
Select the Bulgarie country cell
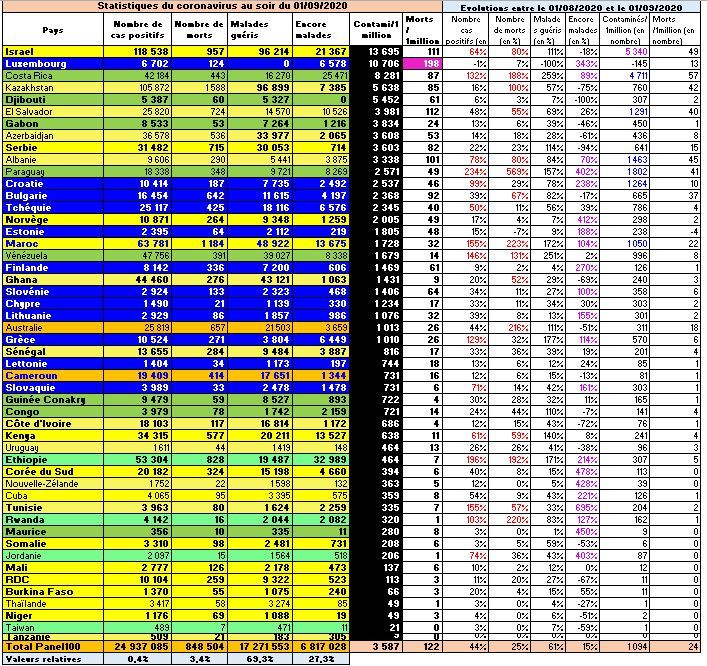(53, 196)
